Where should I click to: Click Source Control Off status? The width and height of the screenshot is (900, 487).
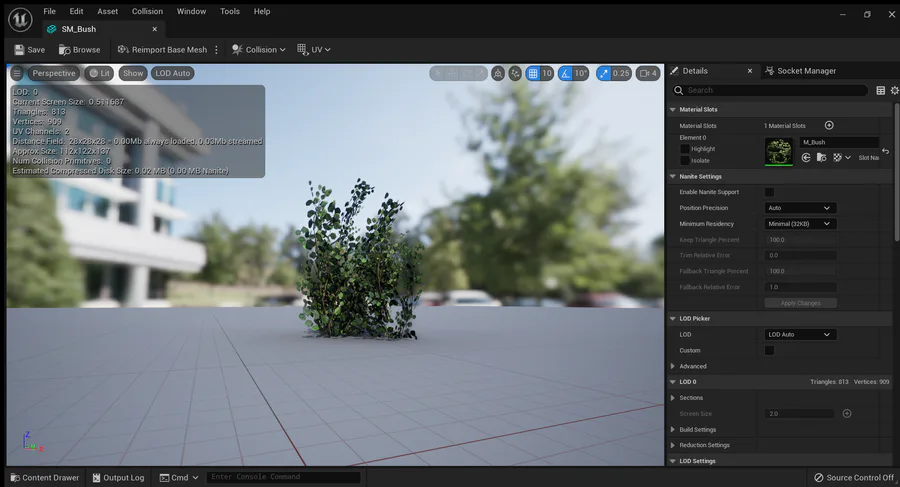(854, 478)
